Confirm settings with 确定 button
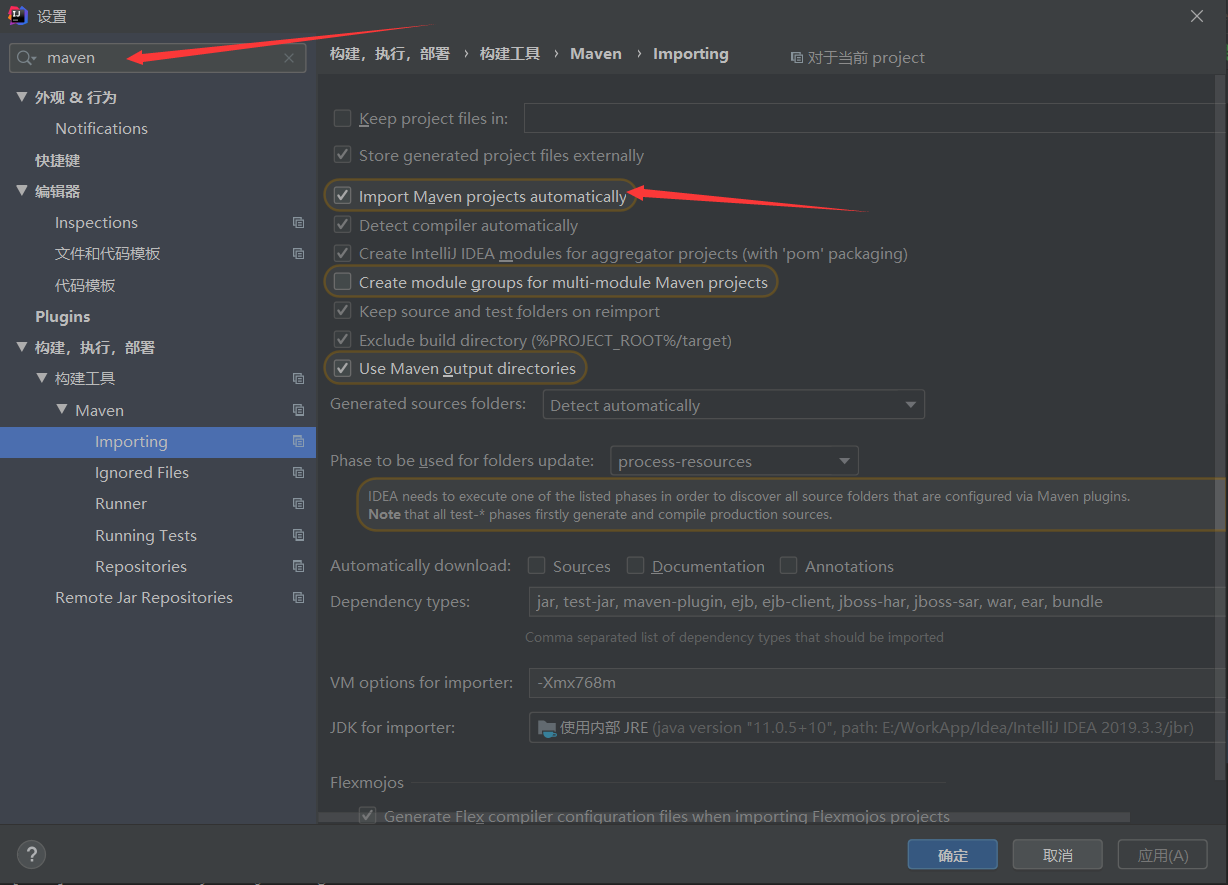The width and height of the screenshot is (1228, 885). click(x=953, y=855)
